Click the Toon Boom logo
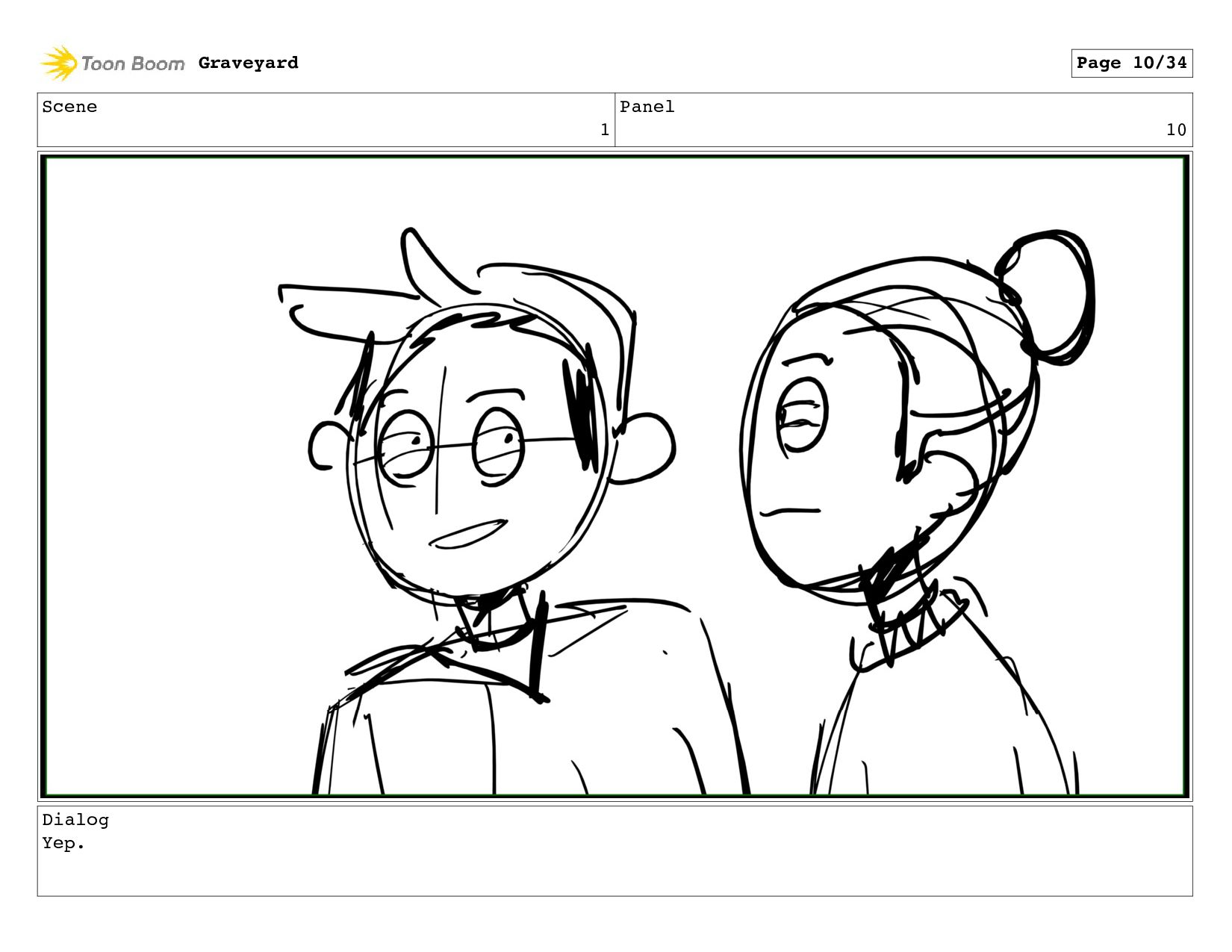Image resolution: width=1232 pixels, height=952 pixels. (x=112, y=63)
